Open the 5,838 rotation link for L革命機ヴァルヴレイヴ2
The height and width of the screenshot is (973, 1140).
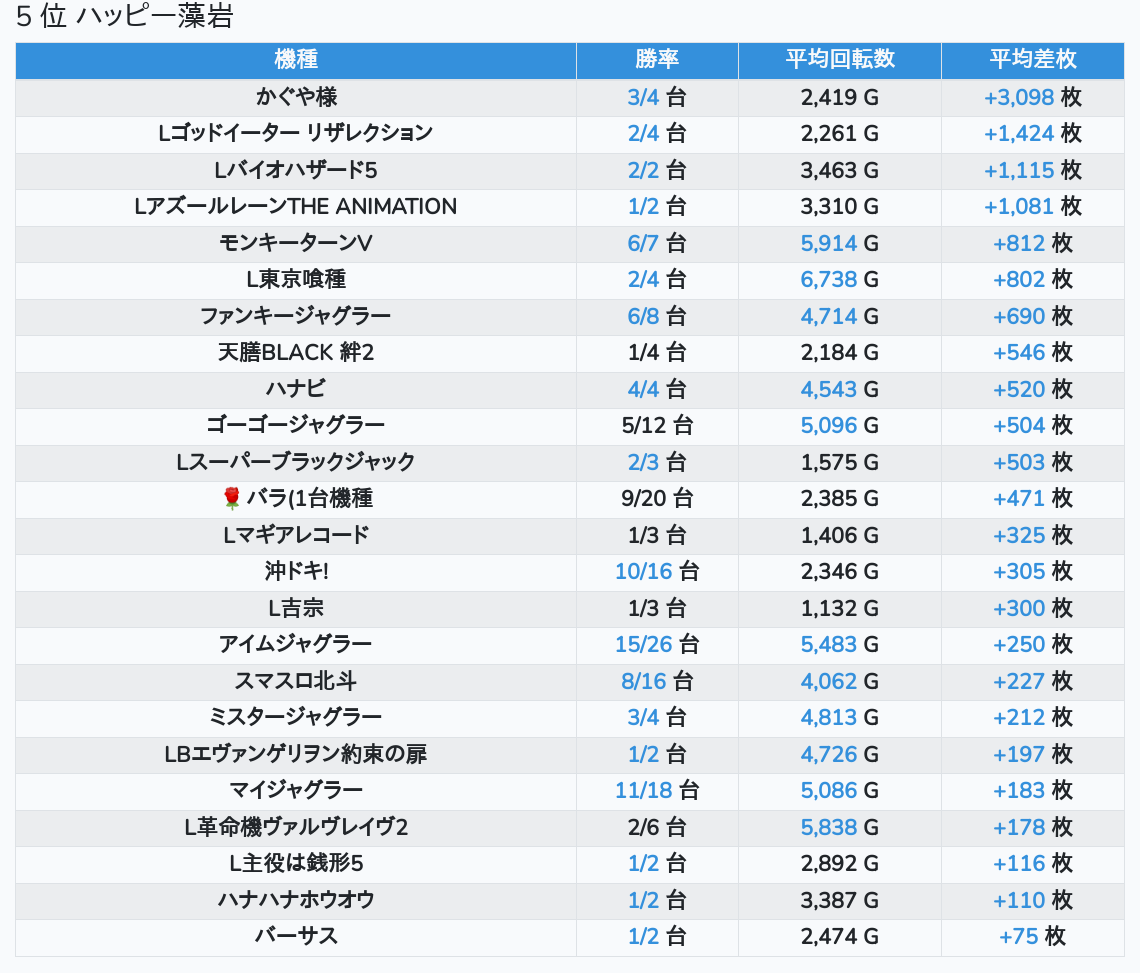pyautogui.click(x=828, y=827)
